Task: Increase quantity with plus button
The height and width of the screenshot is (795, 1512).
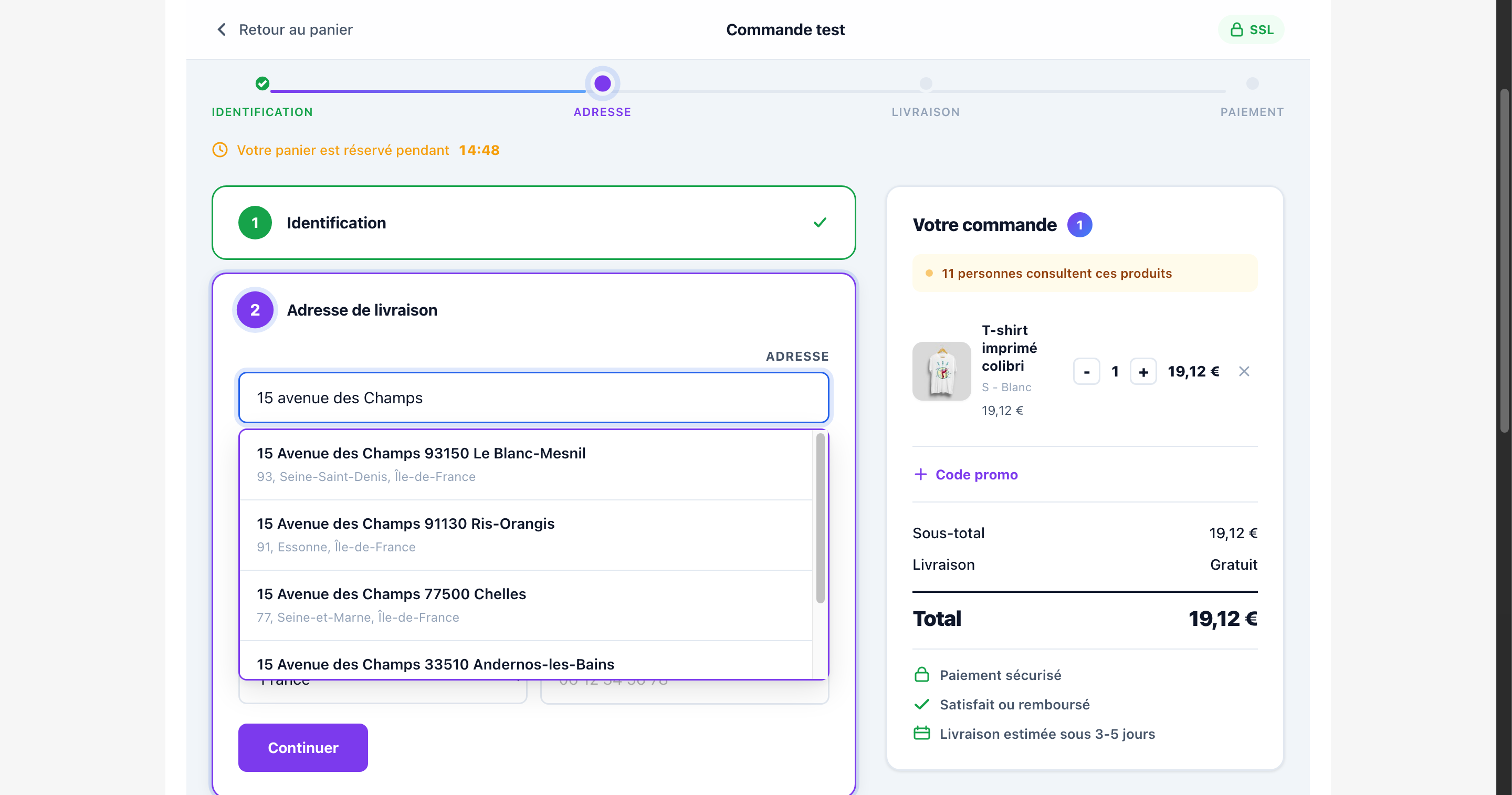Action: point(1143,371)
